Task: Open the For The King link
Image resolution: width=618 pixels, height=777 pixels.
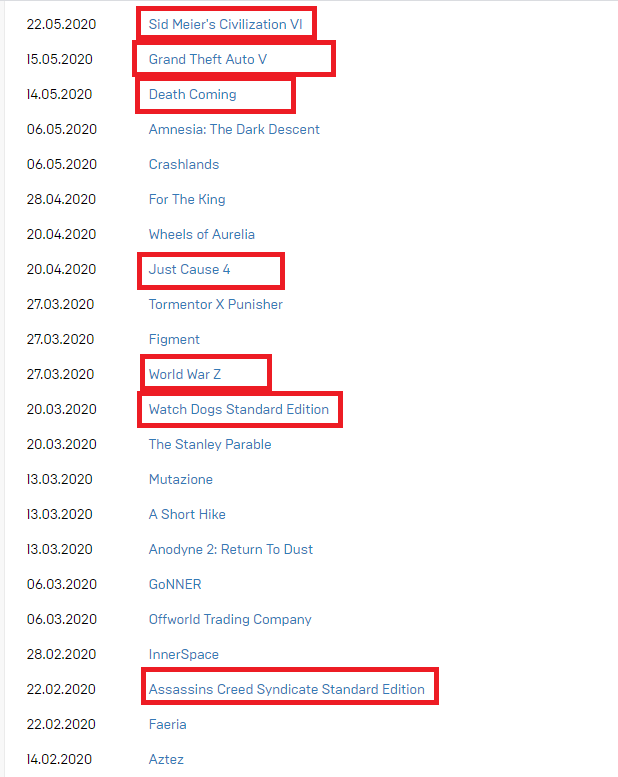Action: click(187, 200)
